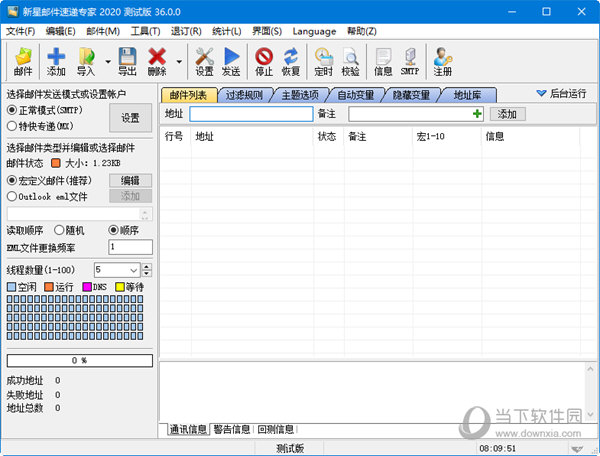Open the 界面(S) menu
This screenshot has height=456, width=600.
pyautogui.click(x=267, y=31)
